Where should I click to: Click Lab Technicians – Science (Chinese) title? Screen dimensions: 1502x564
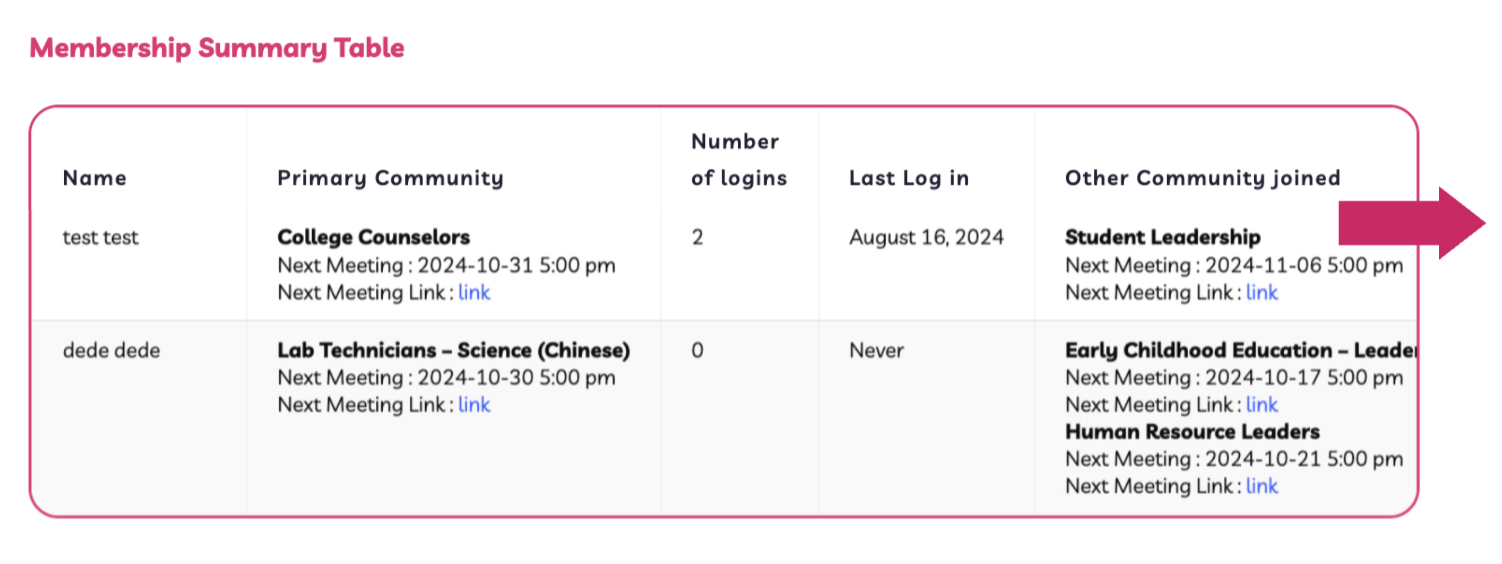click(x=454, y=351)
